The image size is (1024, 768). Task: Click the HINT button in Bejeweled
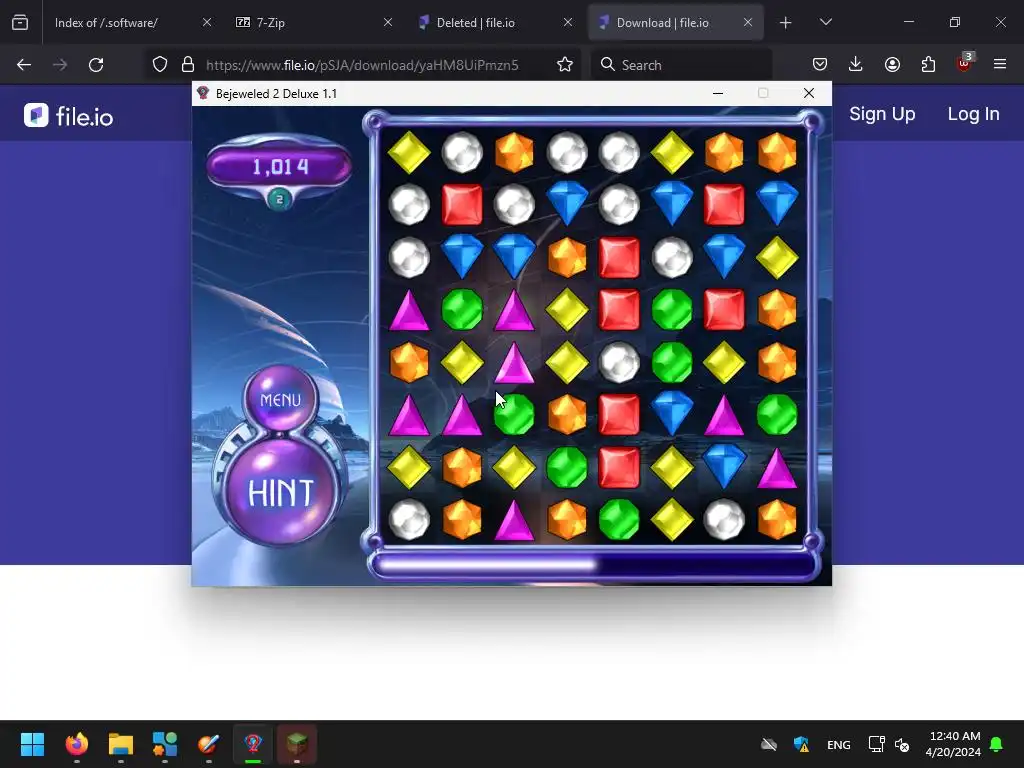tap(281, 492)
